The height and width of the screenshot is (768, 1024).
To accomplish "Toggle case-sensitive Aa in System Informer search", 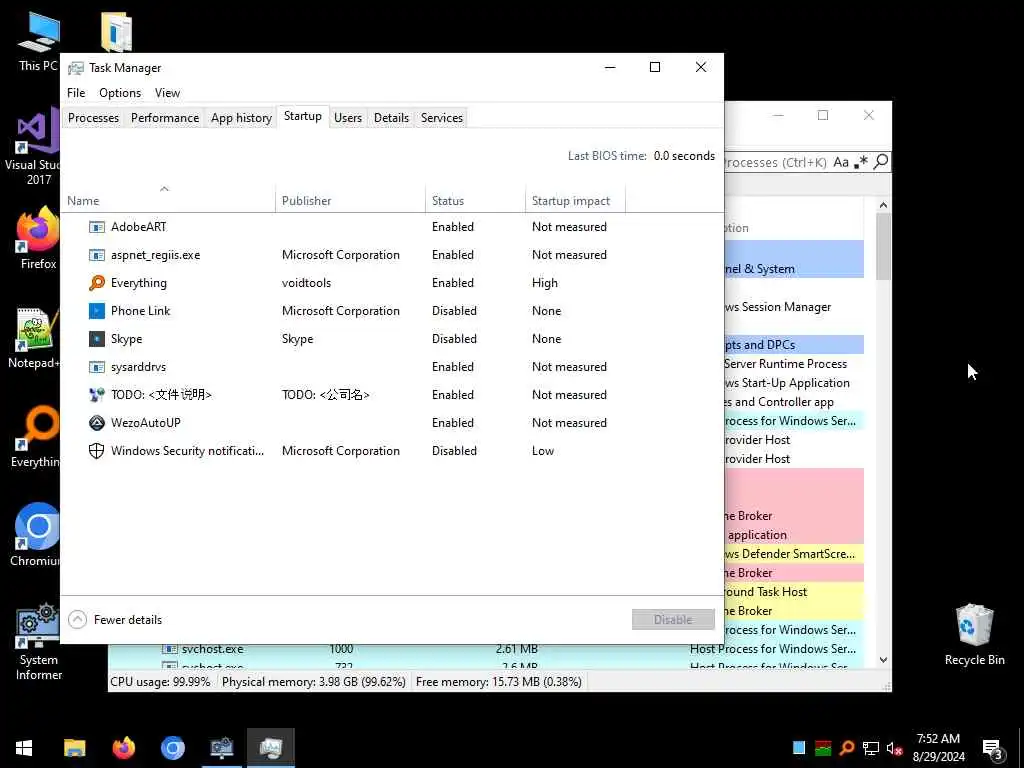I will tap(840, 162).
